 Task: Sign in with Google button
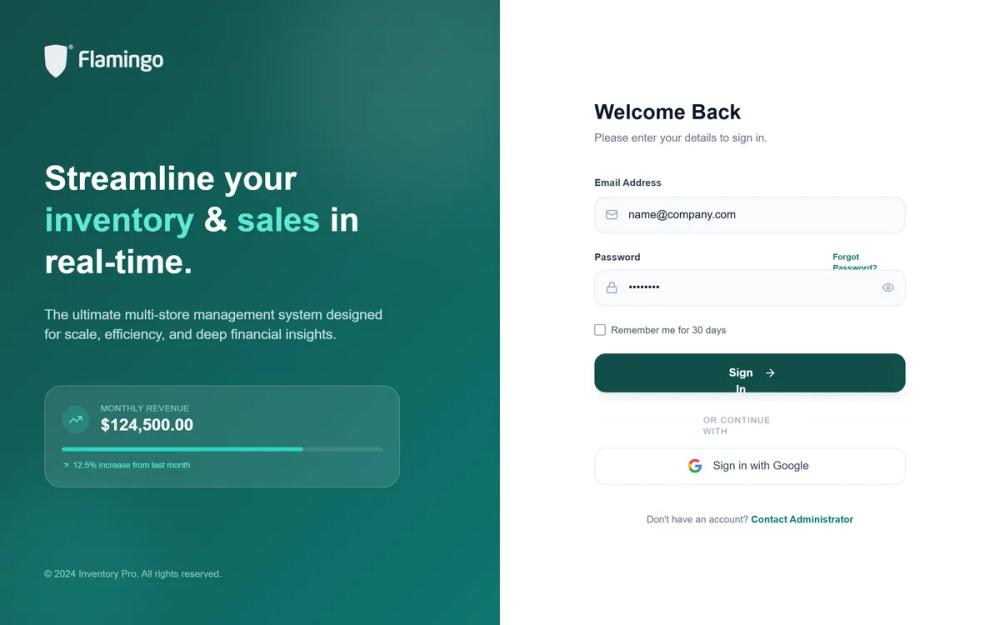pyautogui.click(x=750, y=466)
